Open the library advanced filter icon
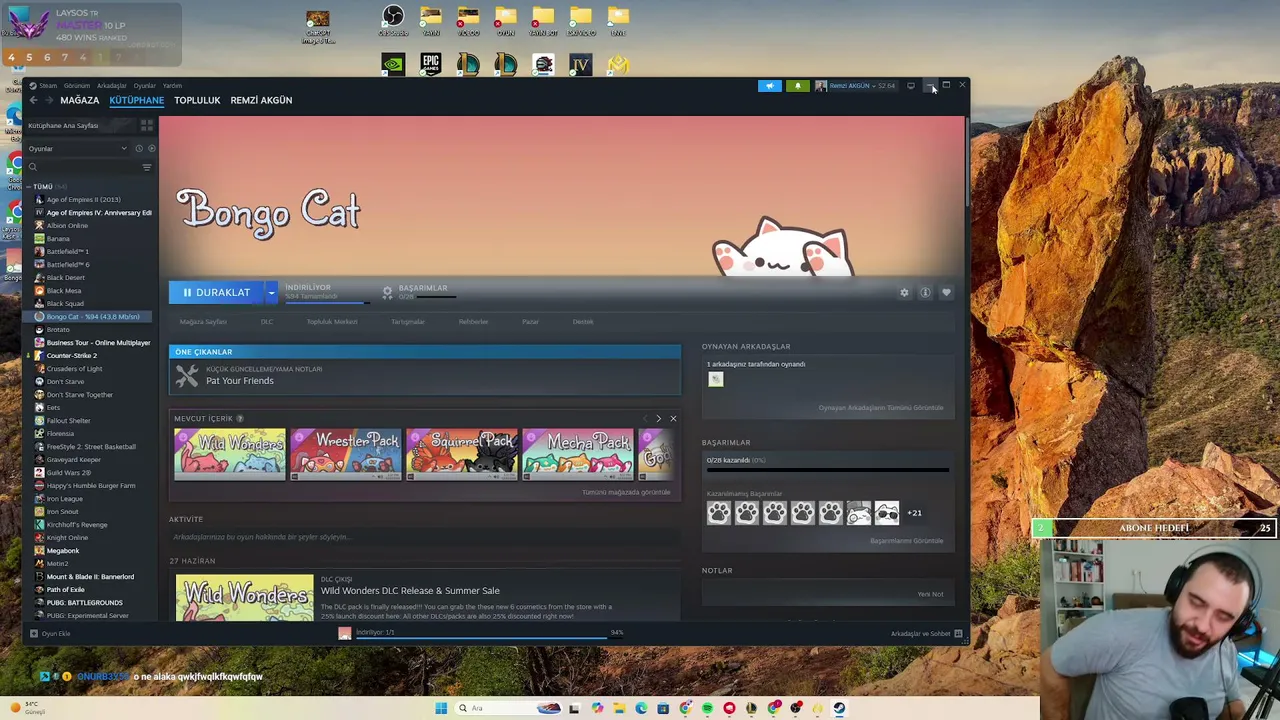The height and width of the screenshot is (720, 1280). [147, 167]
